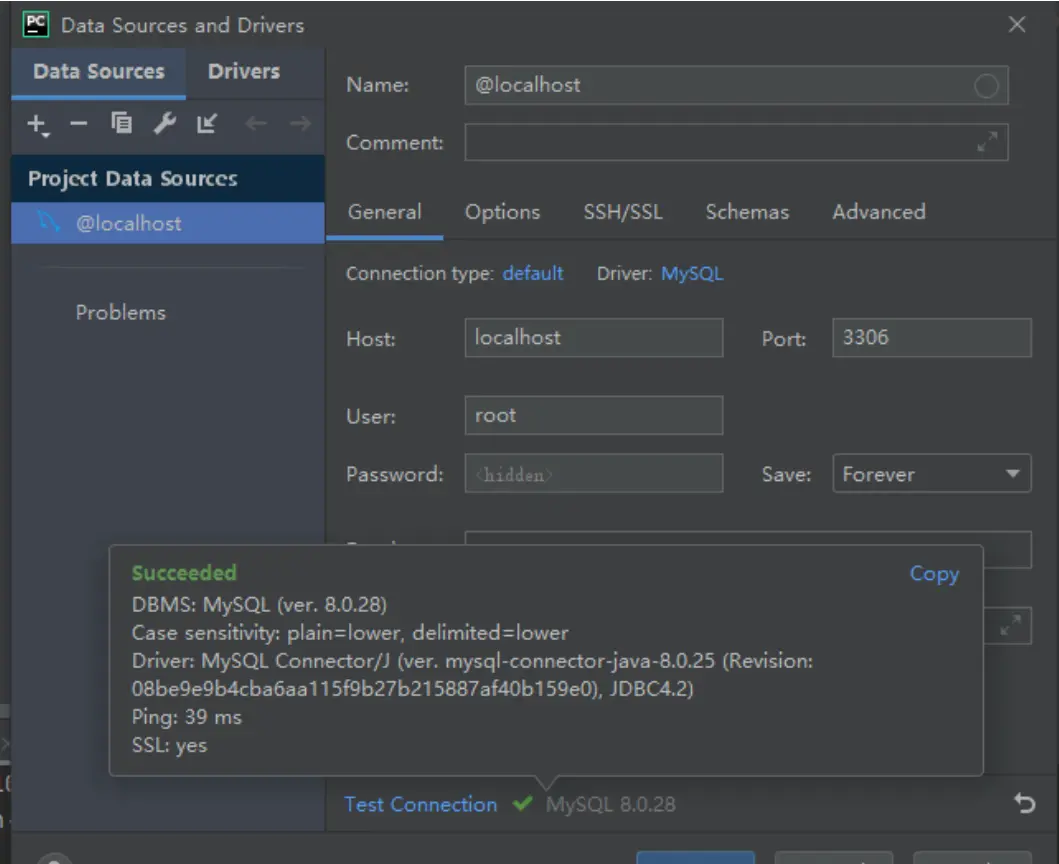Click the DBMS: MySQL (ver. 8.0.28) line
The height and width of the screenshot is (864, 1059).
pos(259,605)
